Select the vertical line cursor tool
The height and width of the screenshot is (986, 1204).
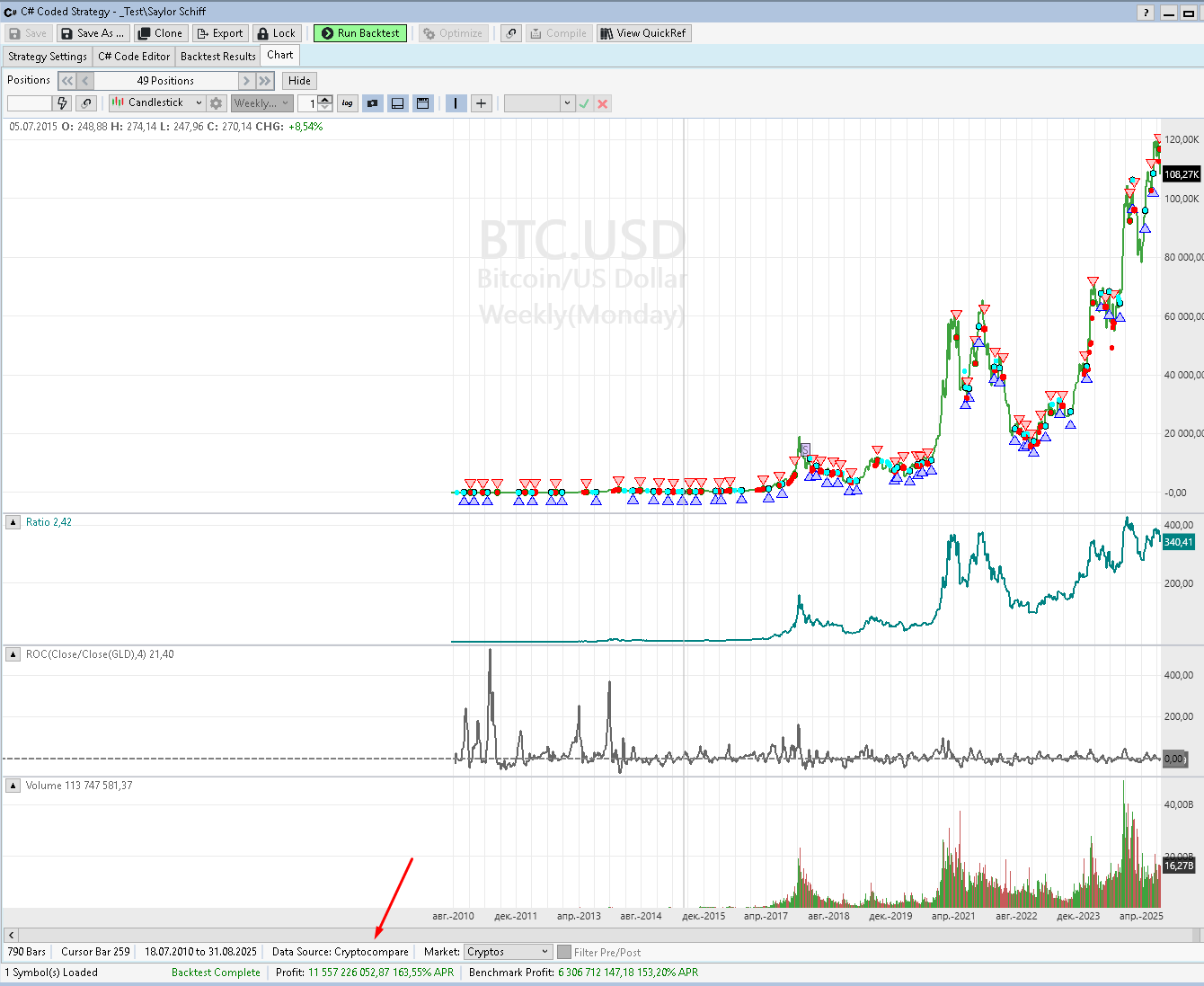point(456,103)
